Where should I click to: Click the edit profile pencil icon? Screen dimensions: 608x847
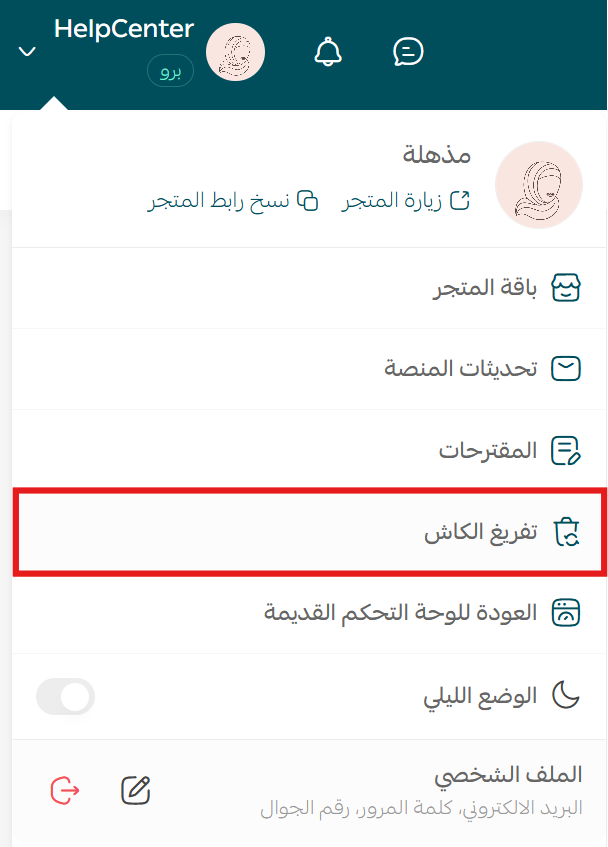(136, 790)
